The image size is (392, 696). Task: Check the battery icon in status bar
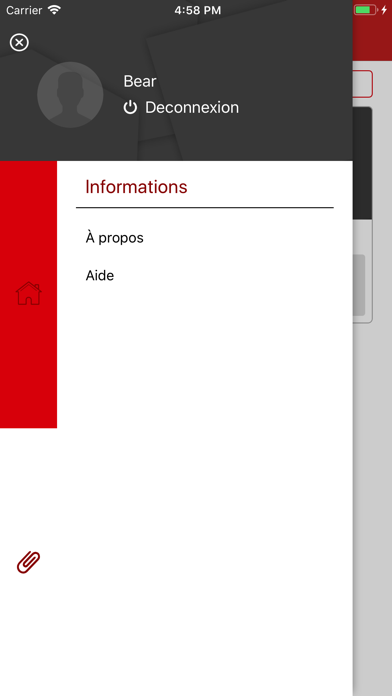click(x=365, y=10)
